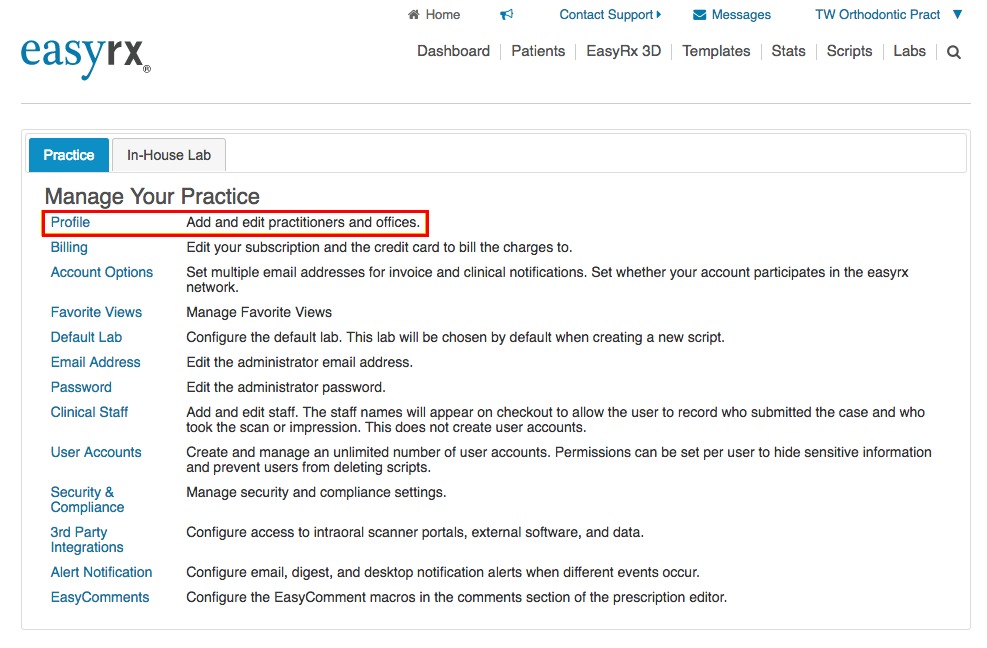Click the Messages envelope icon
Screen dimensions: 987x648
tap(699, 14)
